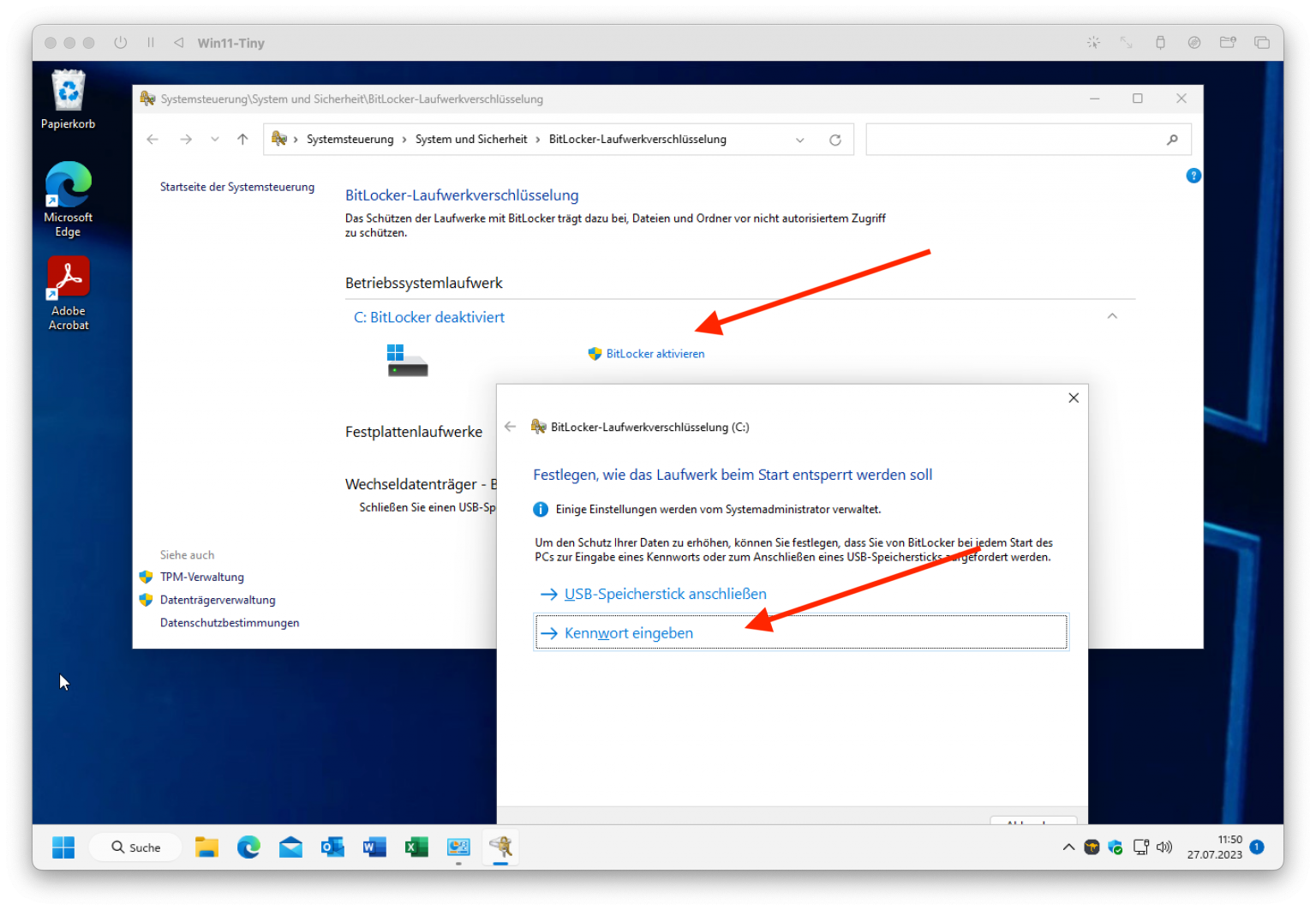This screenshot has height=910, width=1316.
Task: Open TPM-Verwaltung via its shield icon
Action: point(146,577)
